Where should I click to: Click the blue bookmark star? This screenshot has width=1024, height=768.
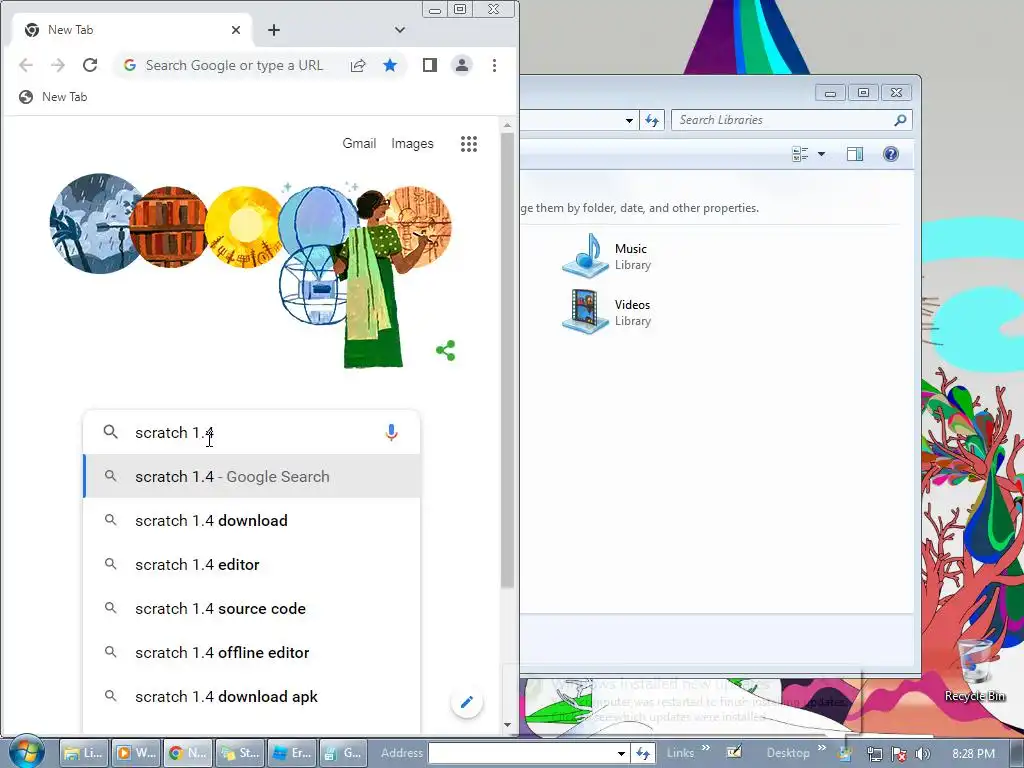[x=390, y=65]
